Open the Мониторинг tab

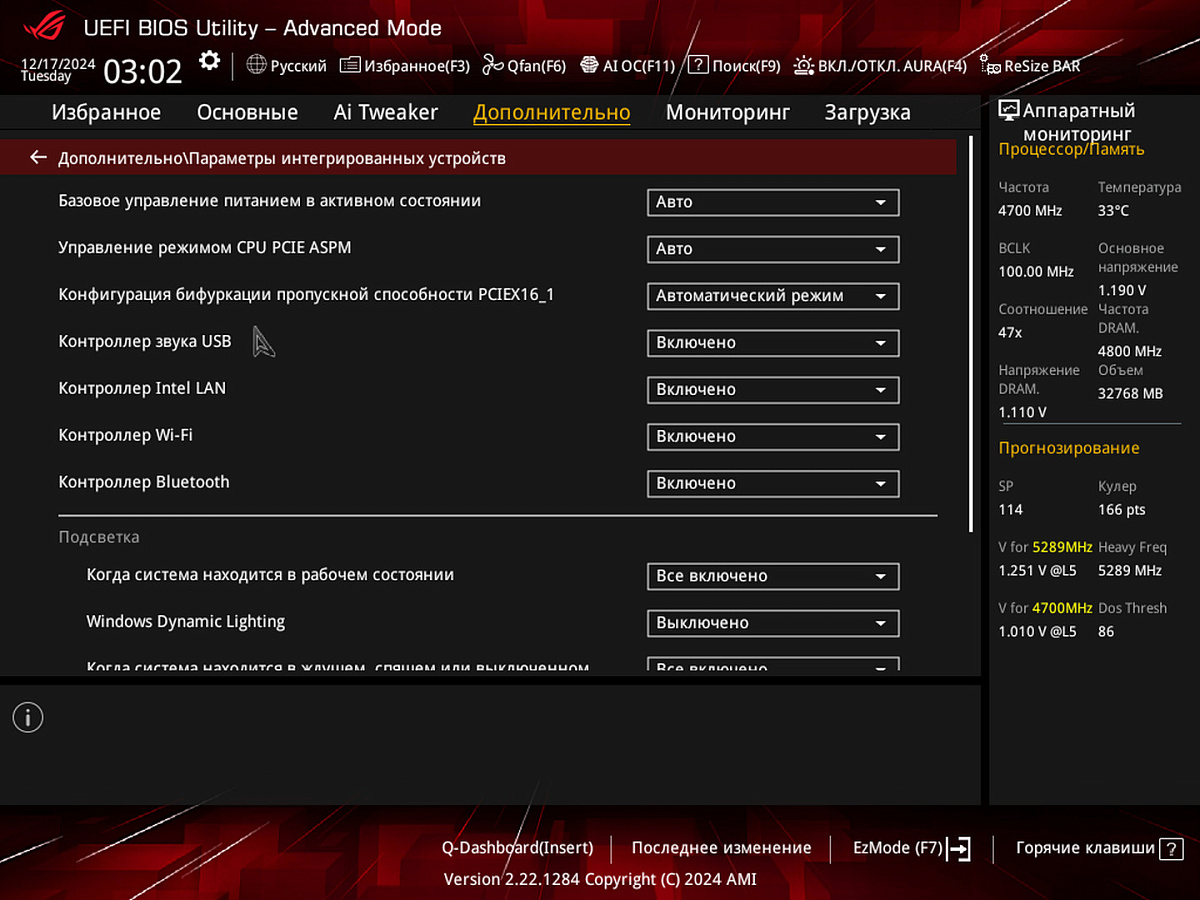point(728,112)
